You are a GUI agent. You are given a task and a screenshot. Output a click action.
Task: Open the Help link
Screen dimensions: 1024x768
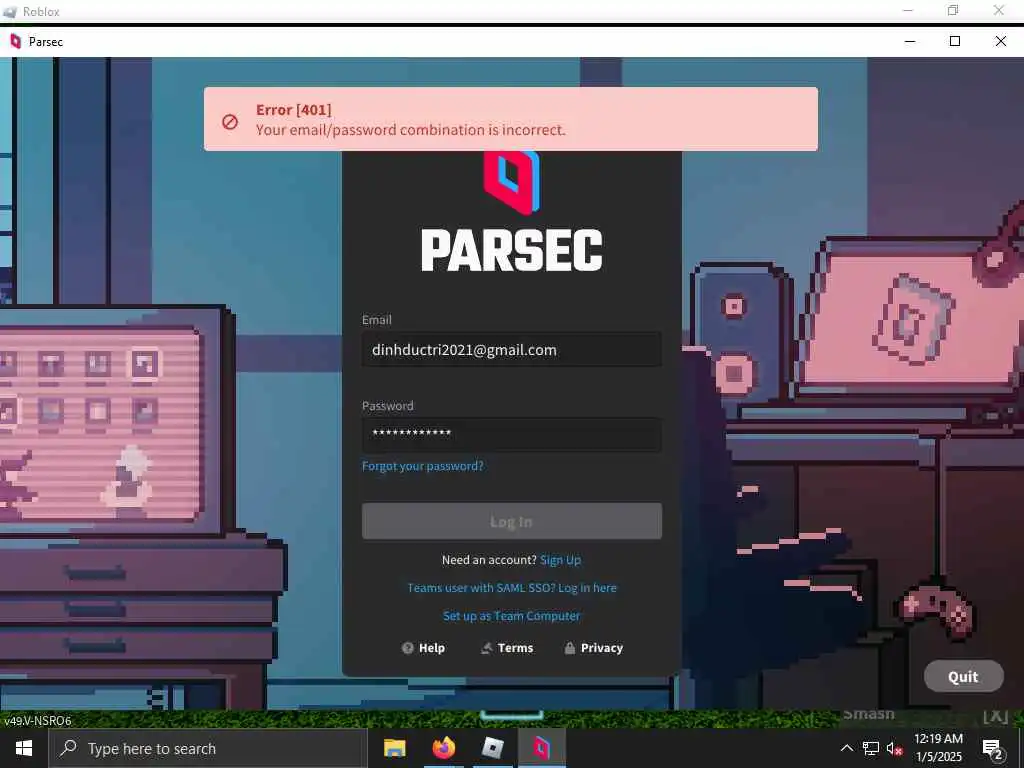tap(423, 648)
